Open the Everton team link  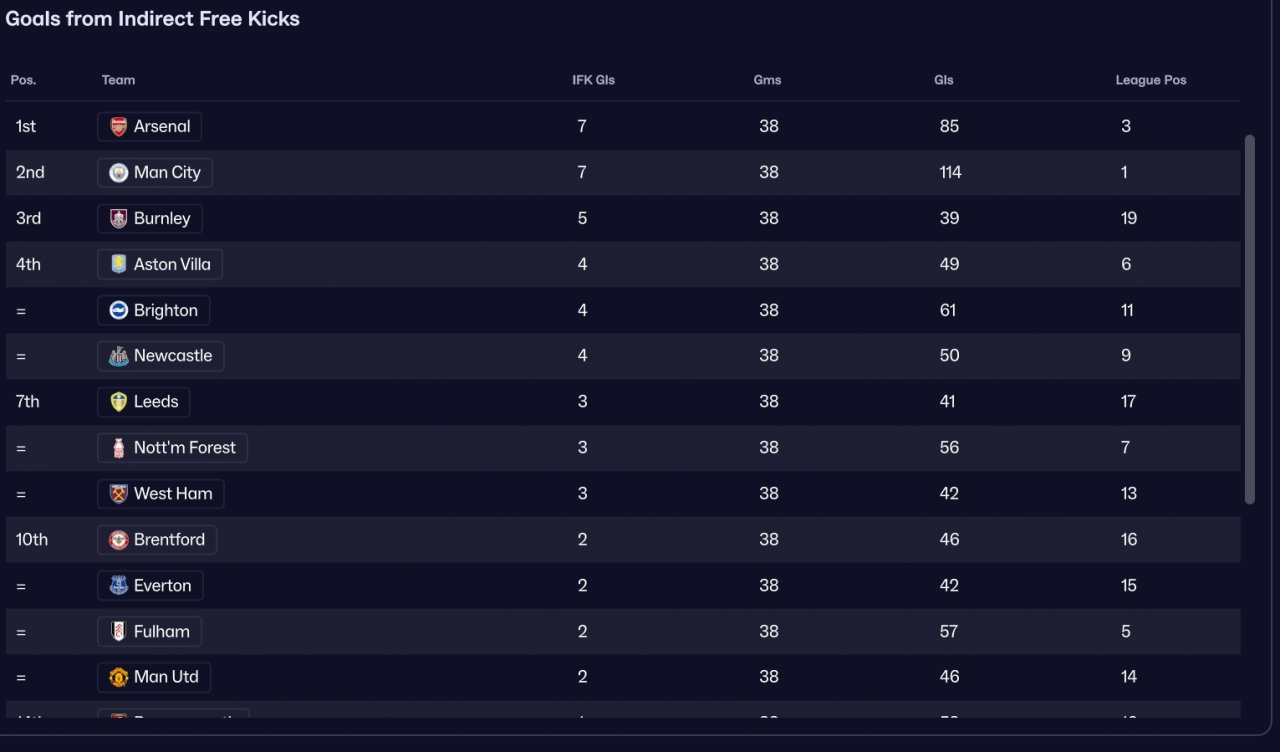(x=162, y=586)
